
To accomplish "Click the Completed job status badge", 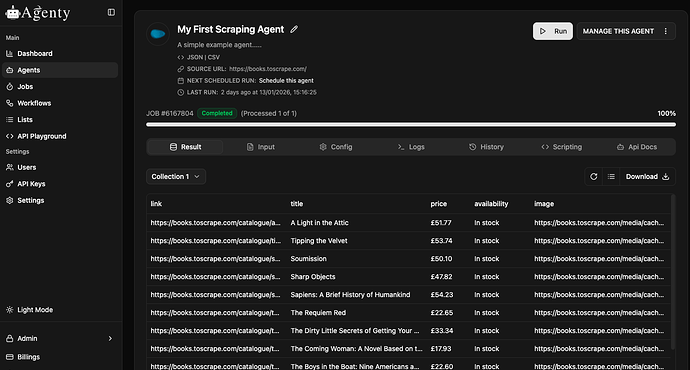I will pyautogui.click(x=217, y=113).
